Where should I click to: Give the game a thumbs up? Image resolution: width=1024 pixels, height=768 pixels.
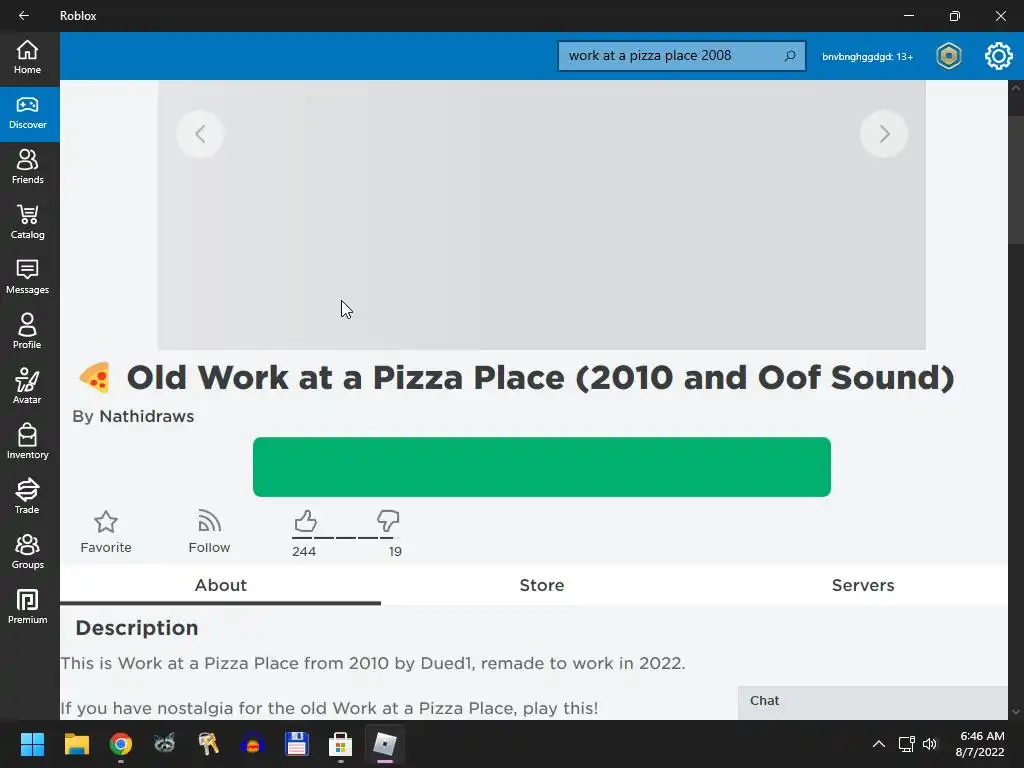pos(305,521)
